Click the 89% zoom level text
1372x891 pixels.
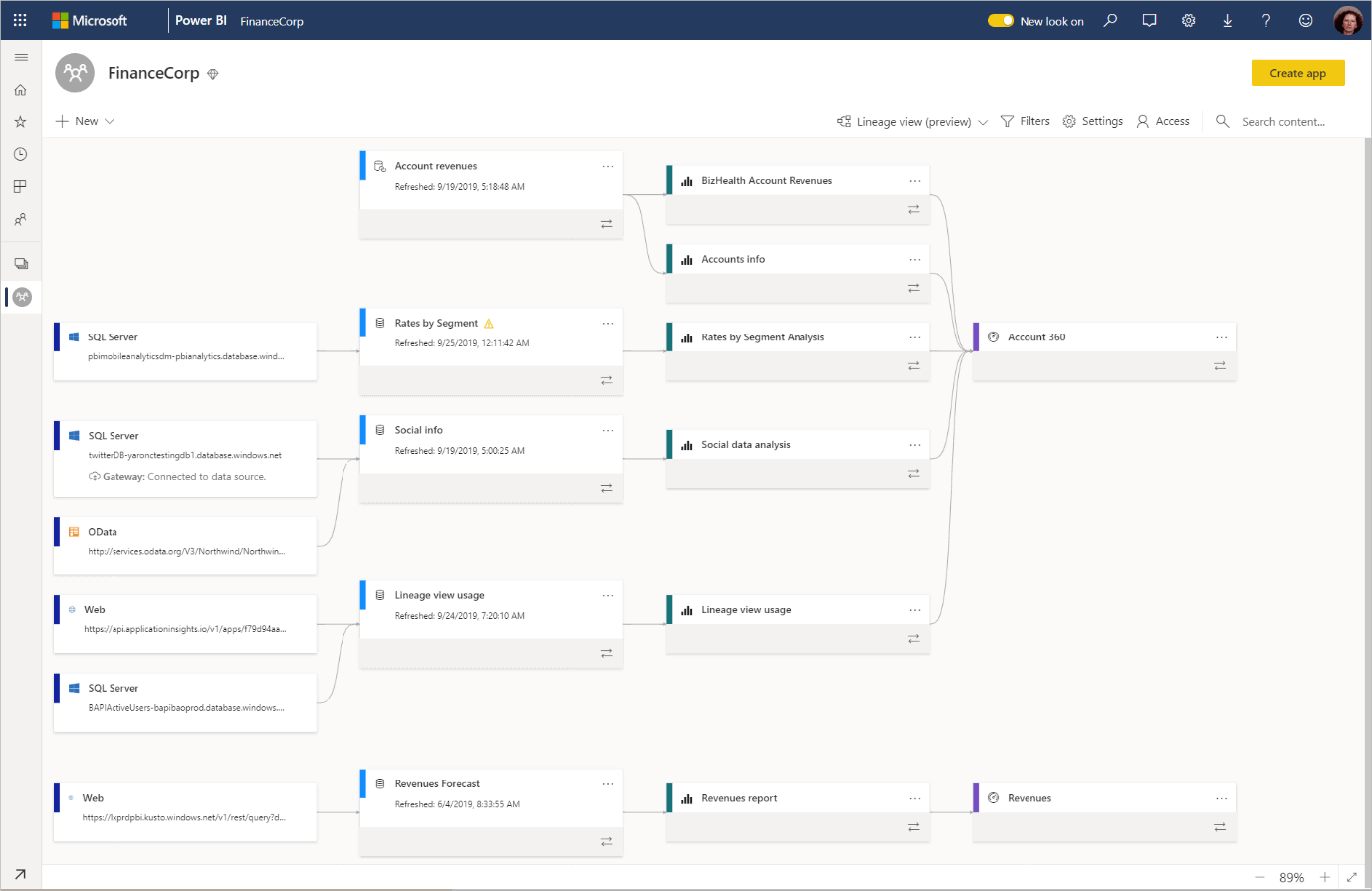pyautogui.click(x=1291, y=877)
